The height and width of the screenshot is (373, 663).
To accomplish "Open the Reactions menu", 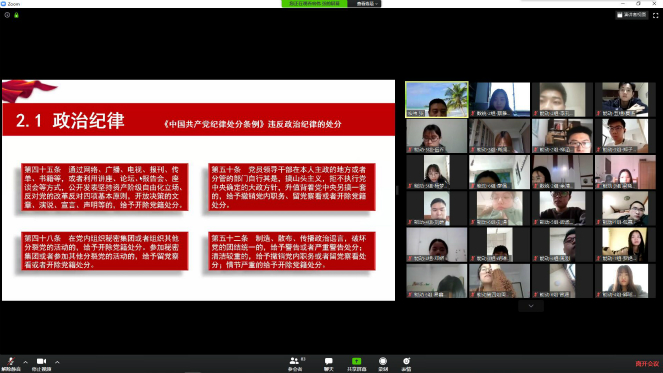I will [406, 364].
